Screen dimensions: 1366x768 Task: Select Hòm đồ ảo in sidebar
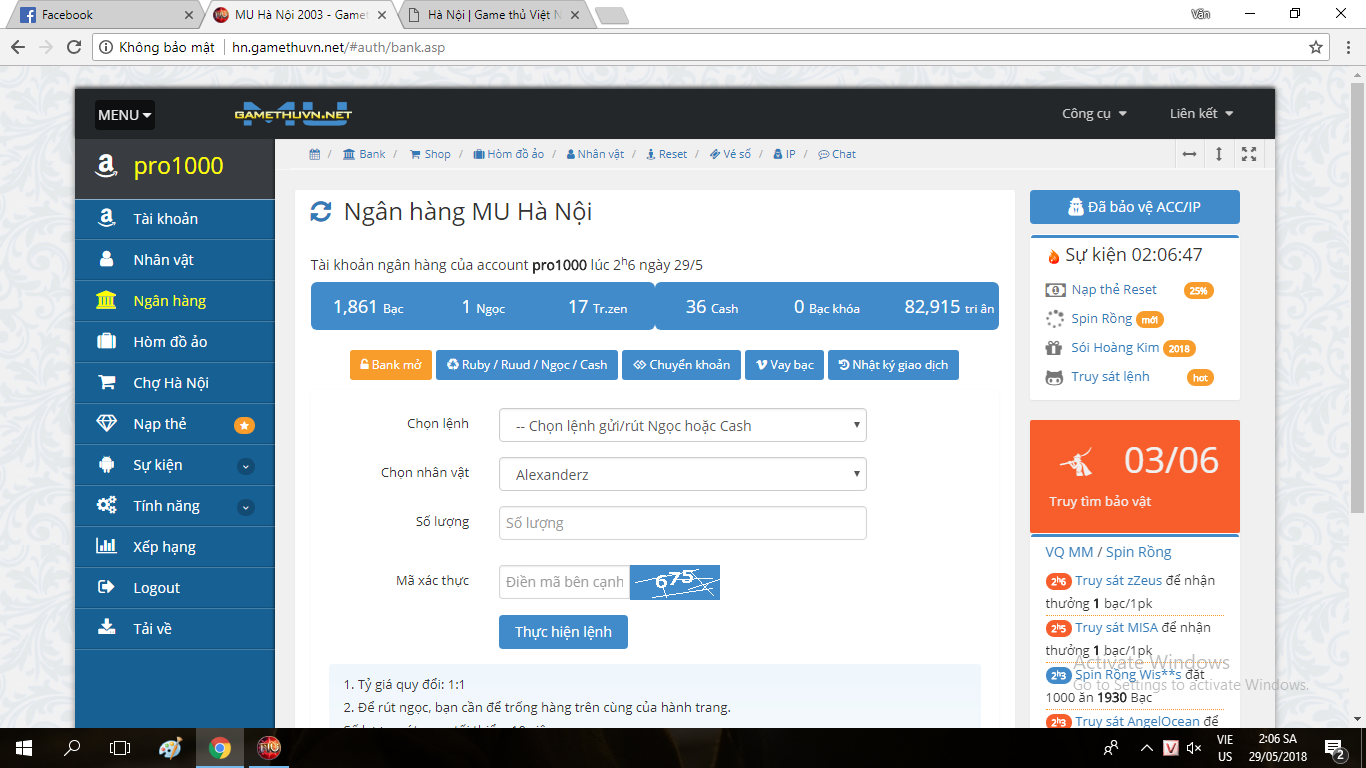pyautogui.click(x=175, y=342)
